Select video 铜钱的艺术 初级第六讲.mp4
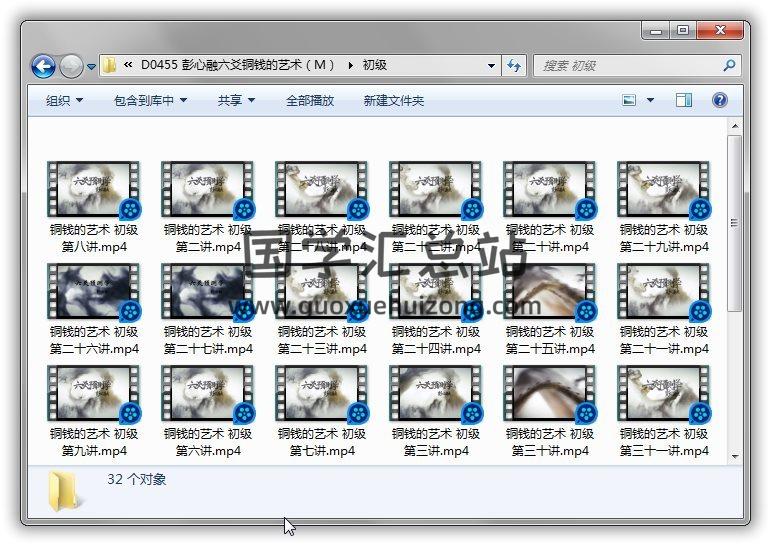The height and width of the screenshot is (549, 771). coord(208,411)
